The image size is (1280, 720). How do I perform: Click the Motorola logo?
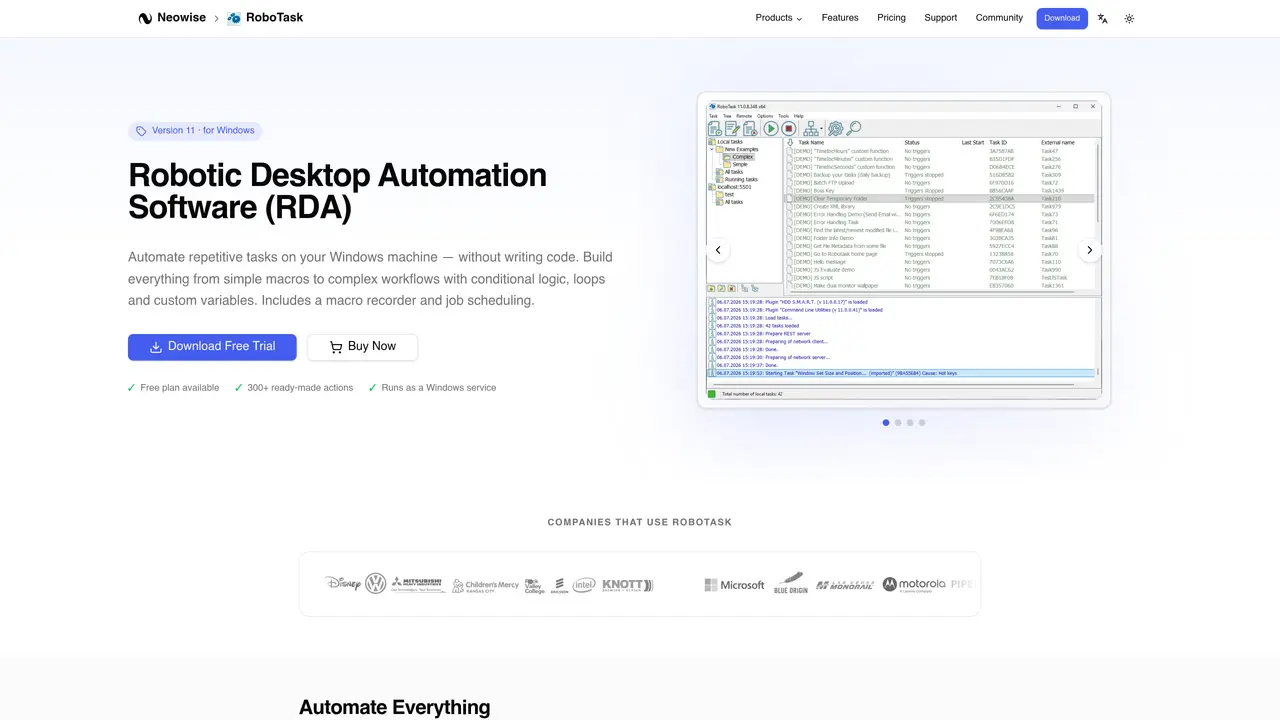913,585
